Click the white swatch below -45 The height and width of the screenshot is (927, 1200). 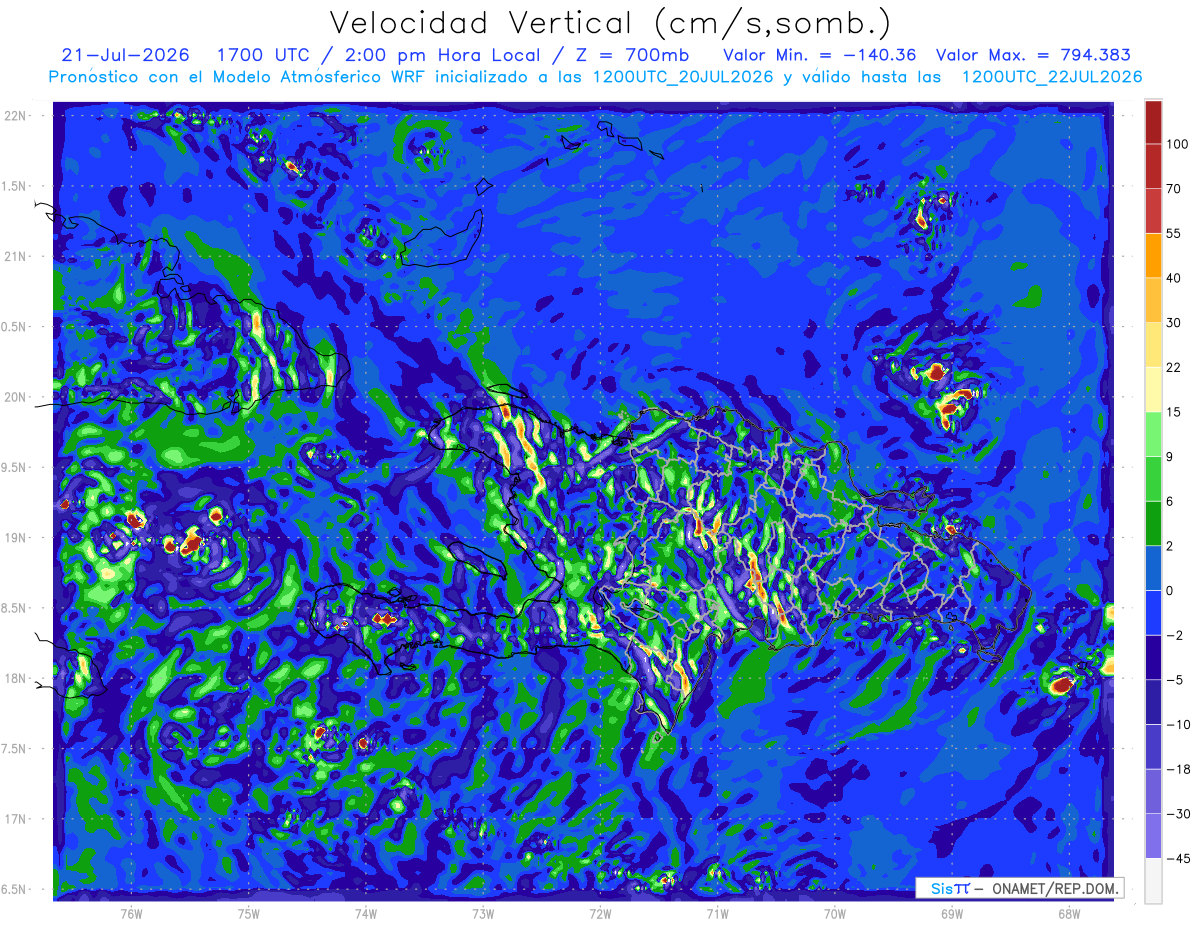click(x=1153, y=880)
